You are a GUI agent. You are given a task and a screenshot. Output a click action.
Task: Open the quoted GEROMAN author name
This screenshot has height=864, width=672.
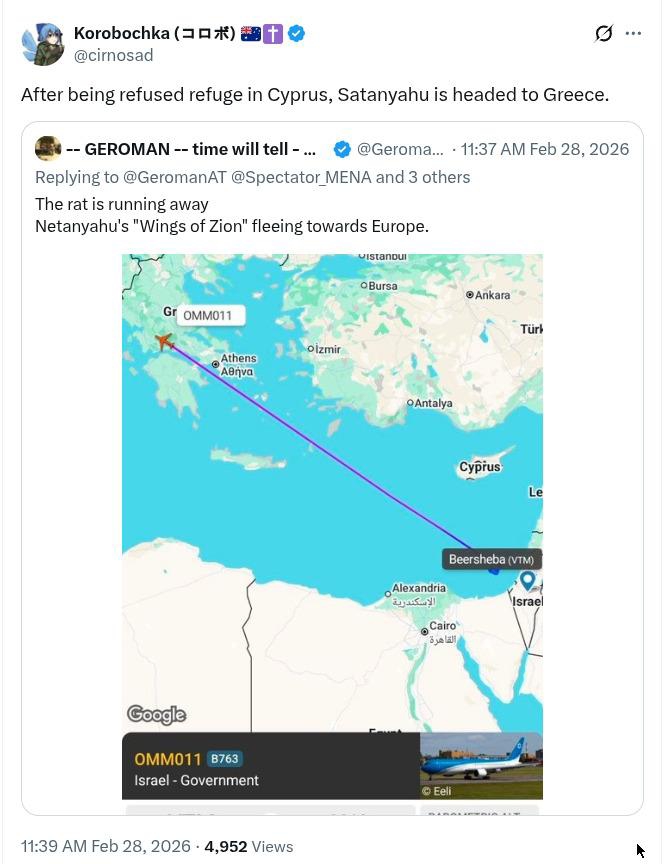tap(191, 149)
